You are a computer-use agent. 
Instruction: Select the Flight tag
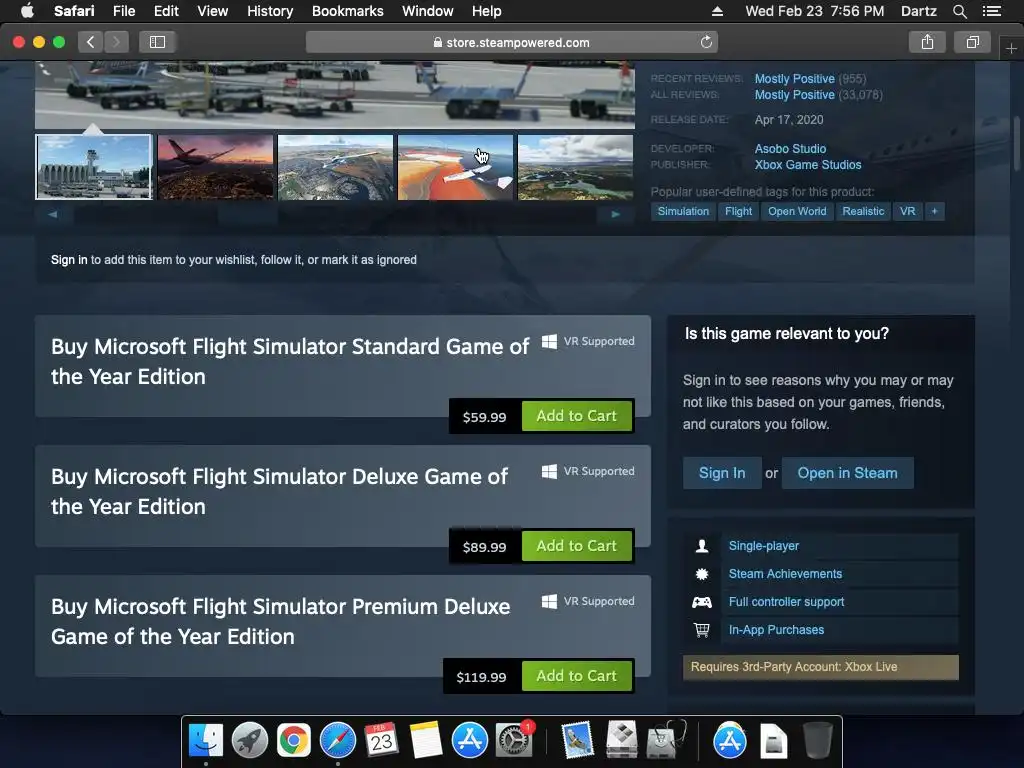pos(739,212)
